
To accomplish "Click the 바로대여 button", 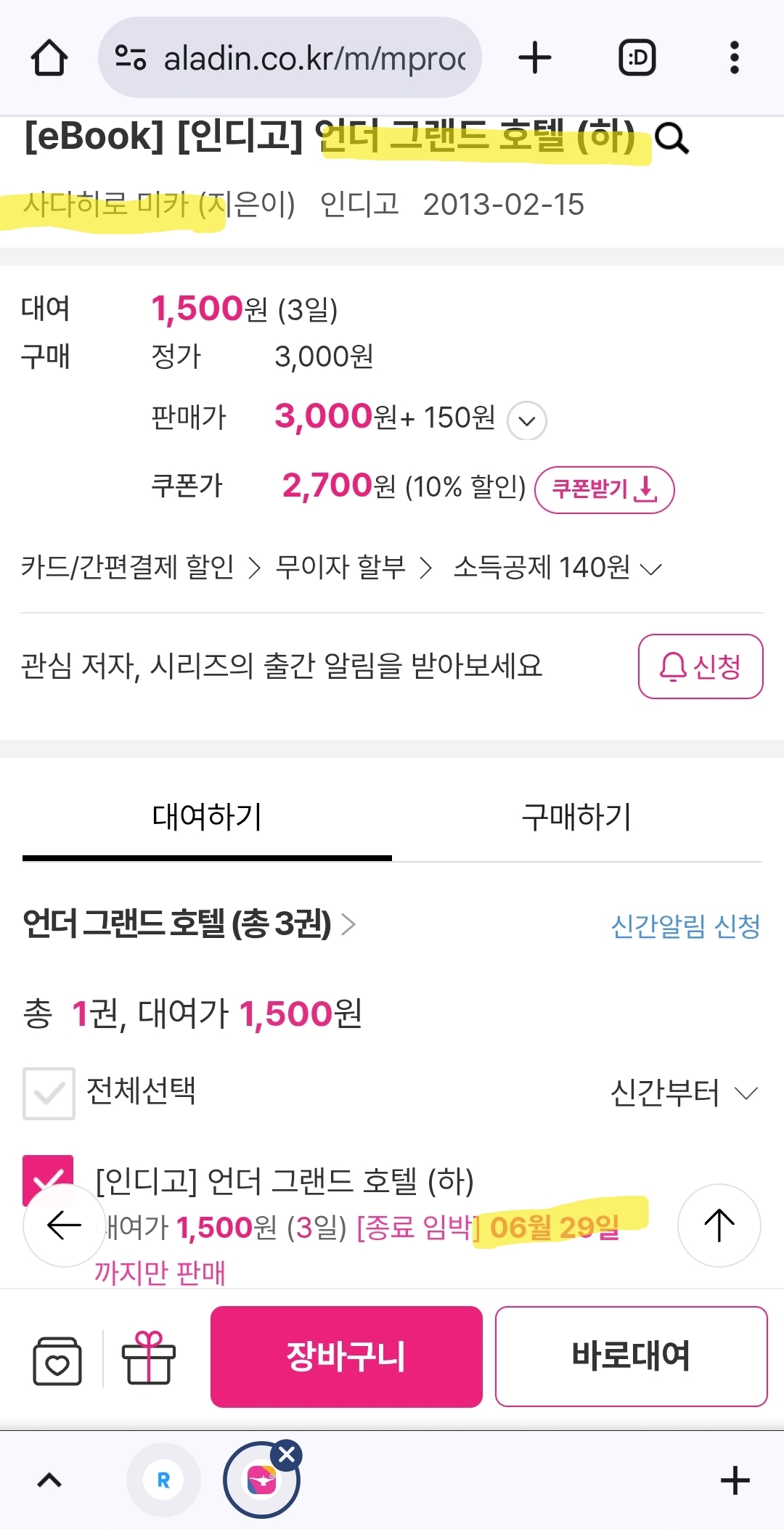I will coord(631,1356).
